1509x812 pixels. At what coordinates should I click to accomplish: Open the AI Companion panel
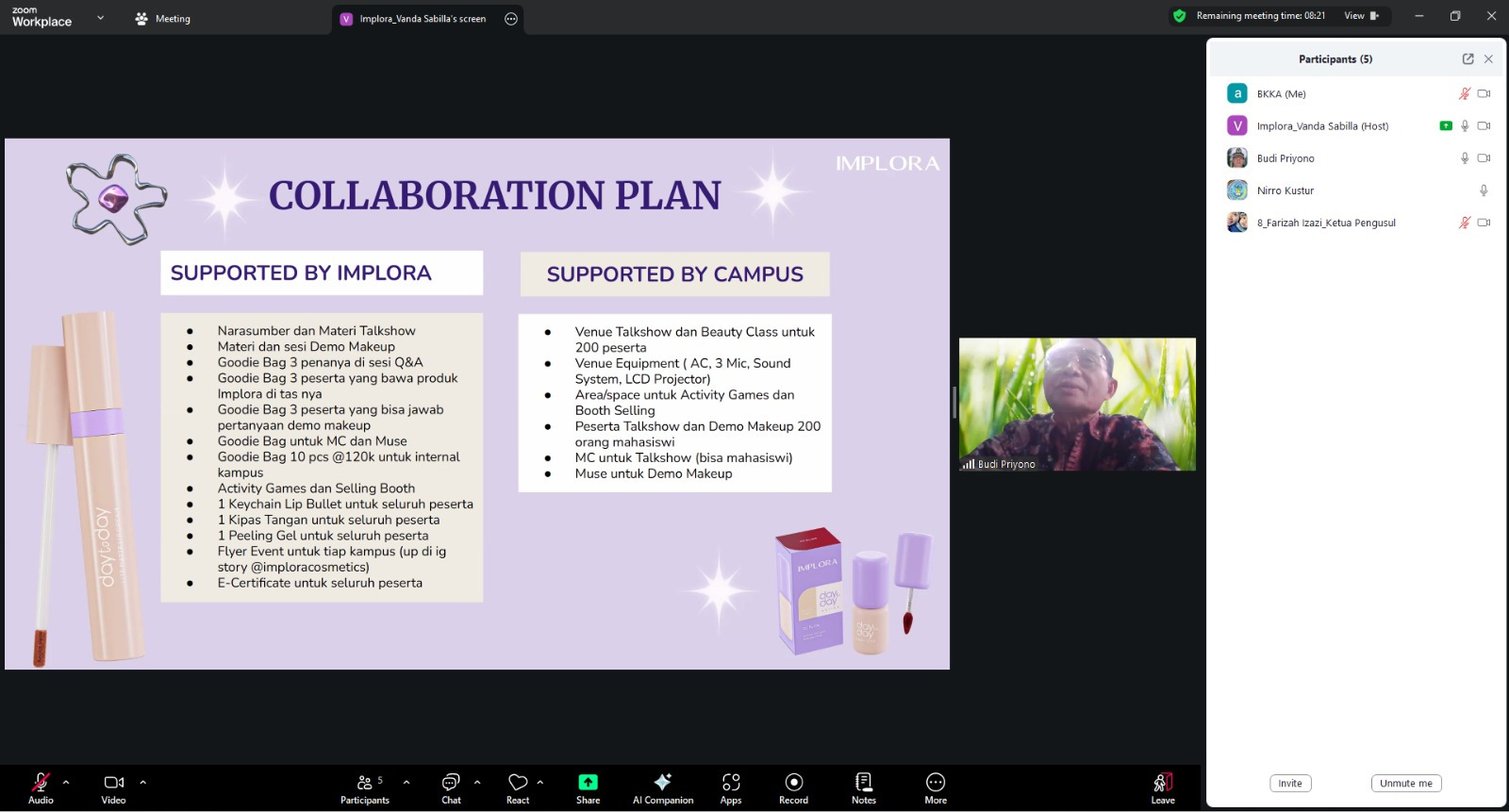[662, 787]
